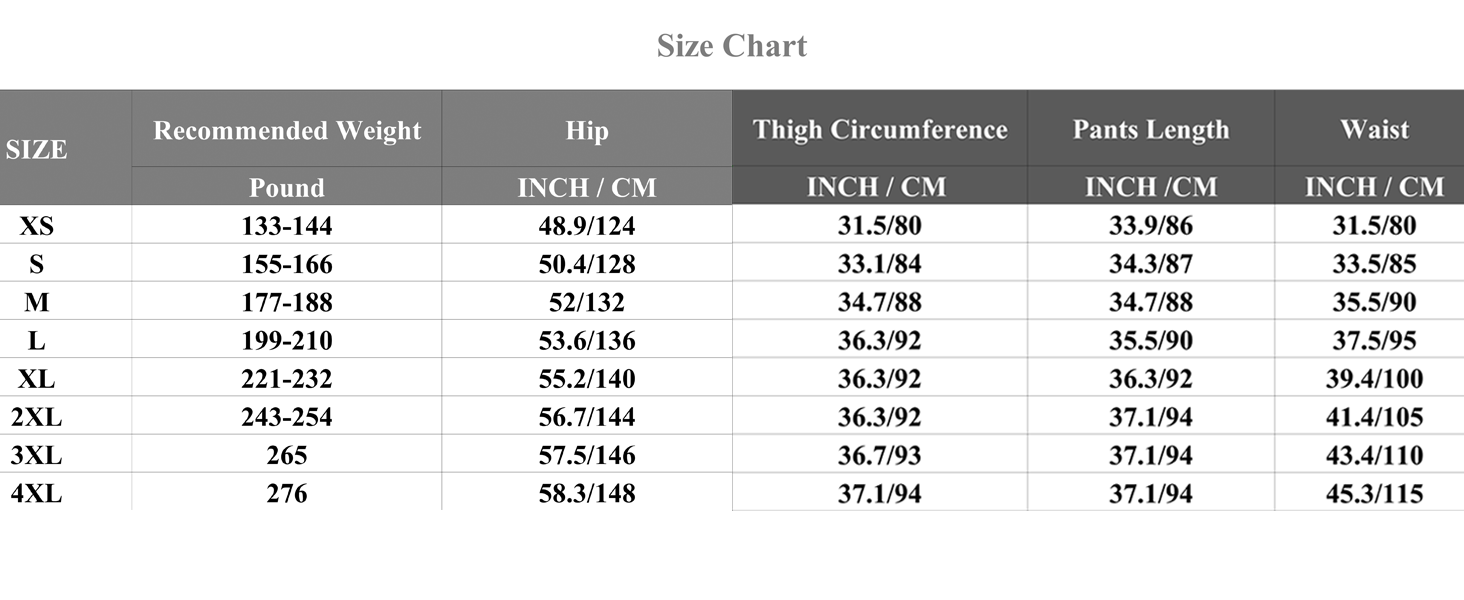Select the Hip column header
The width and height of the screenshot is (1464, 600).
[x=586, y=131]
